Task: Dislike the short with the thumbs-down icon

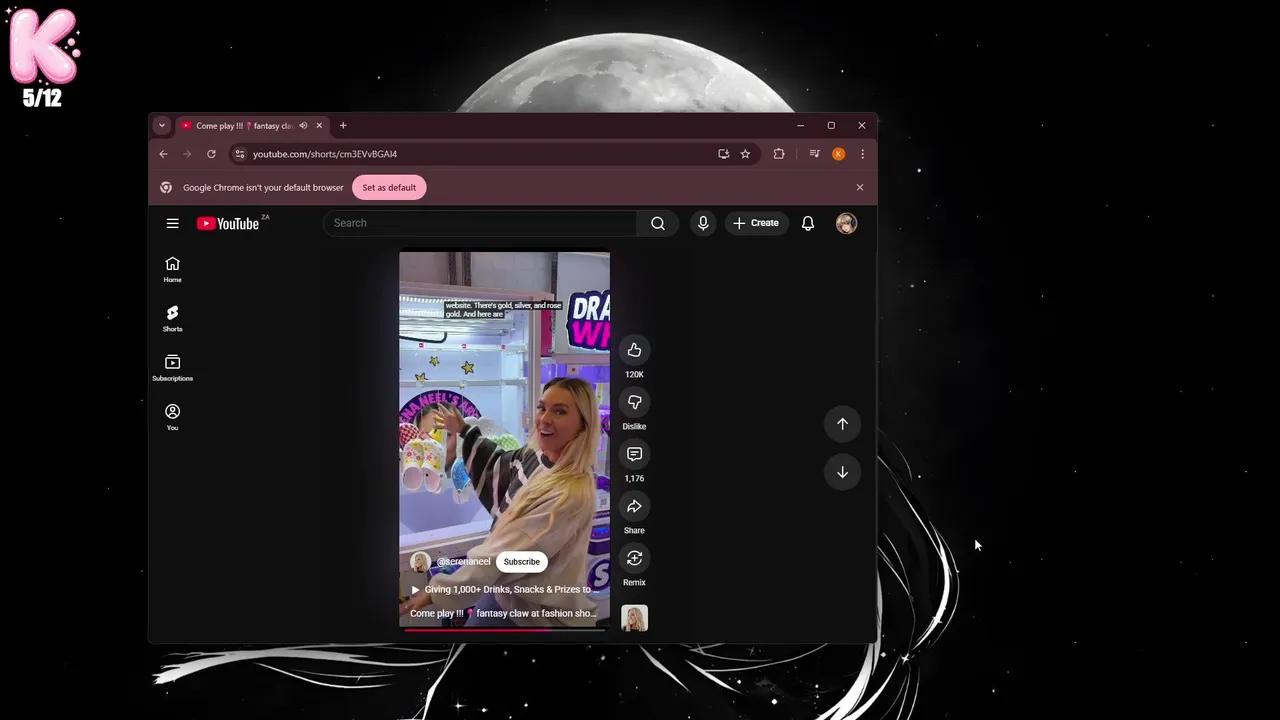Action: coord(634,402)
